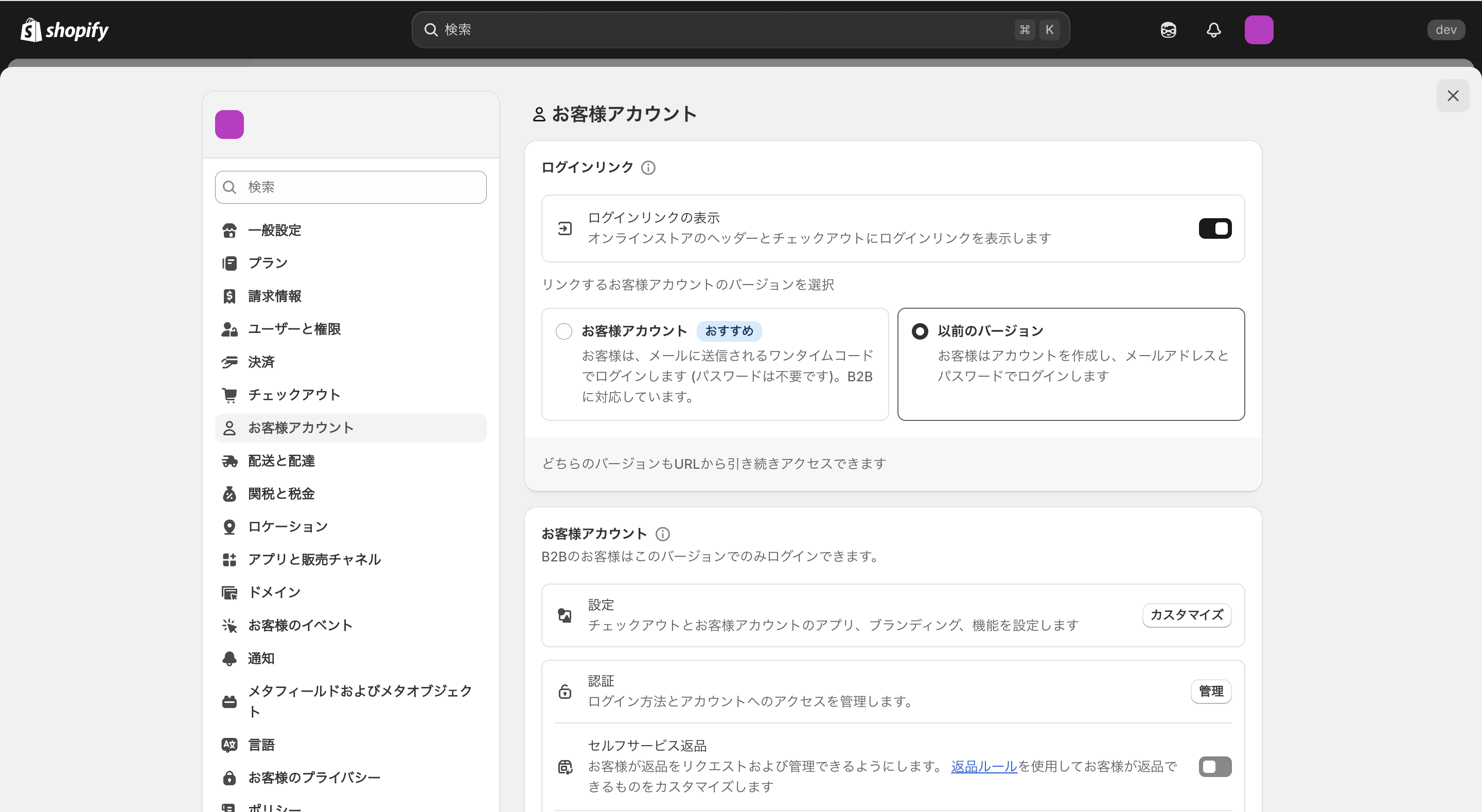Open アプリと販売チャネル settings
This screenshot has height=812, width=1482.
tap(350, 559)
